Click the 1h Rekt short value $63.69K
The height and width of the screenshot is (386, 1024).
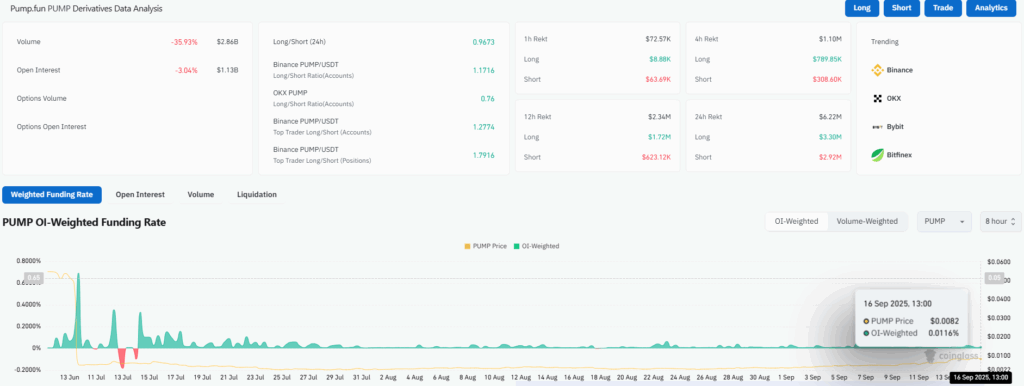(x=658, y=79)
